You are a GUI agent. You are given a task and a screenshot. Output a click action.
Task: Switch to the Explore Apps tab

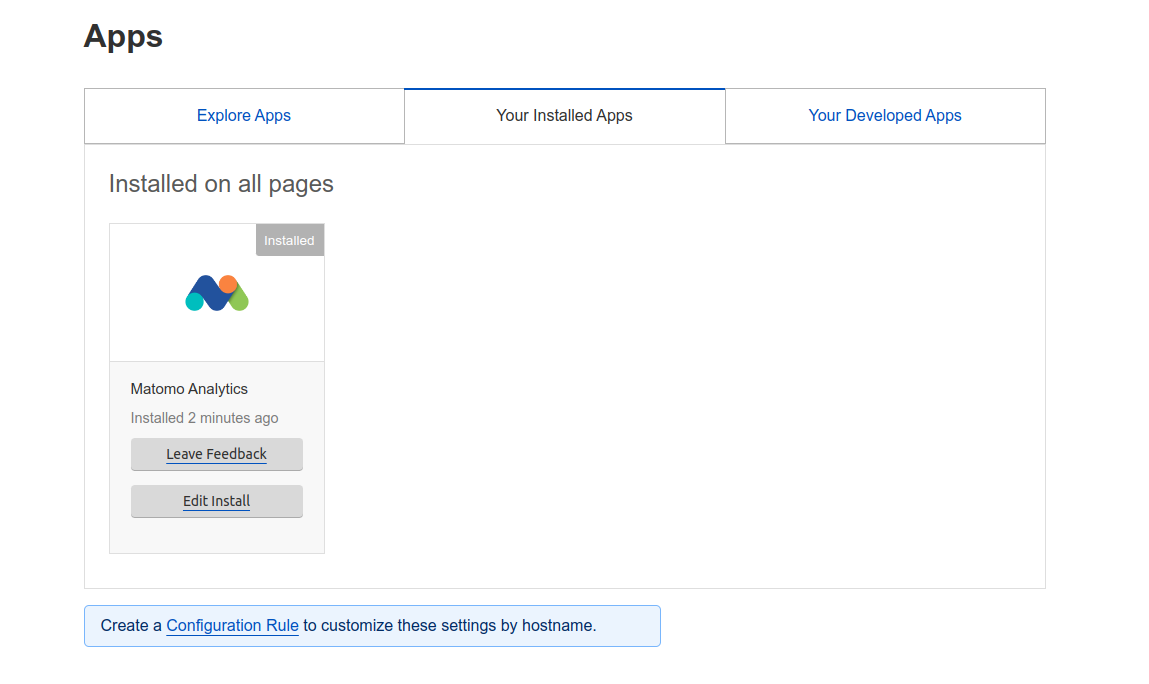point(244,116)
